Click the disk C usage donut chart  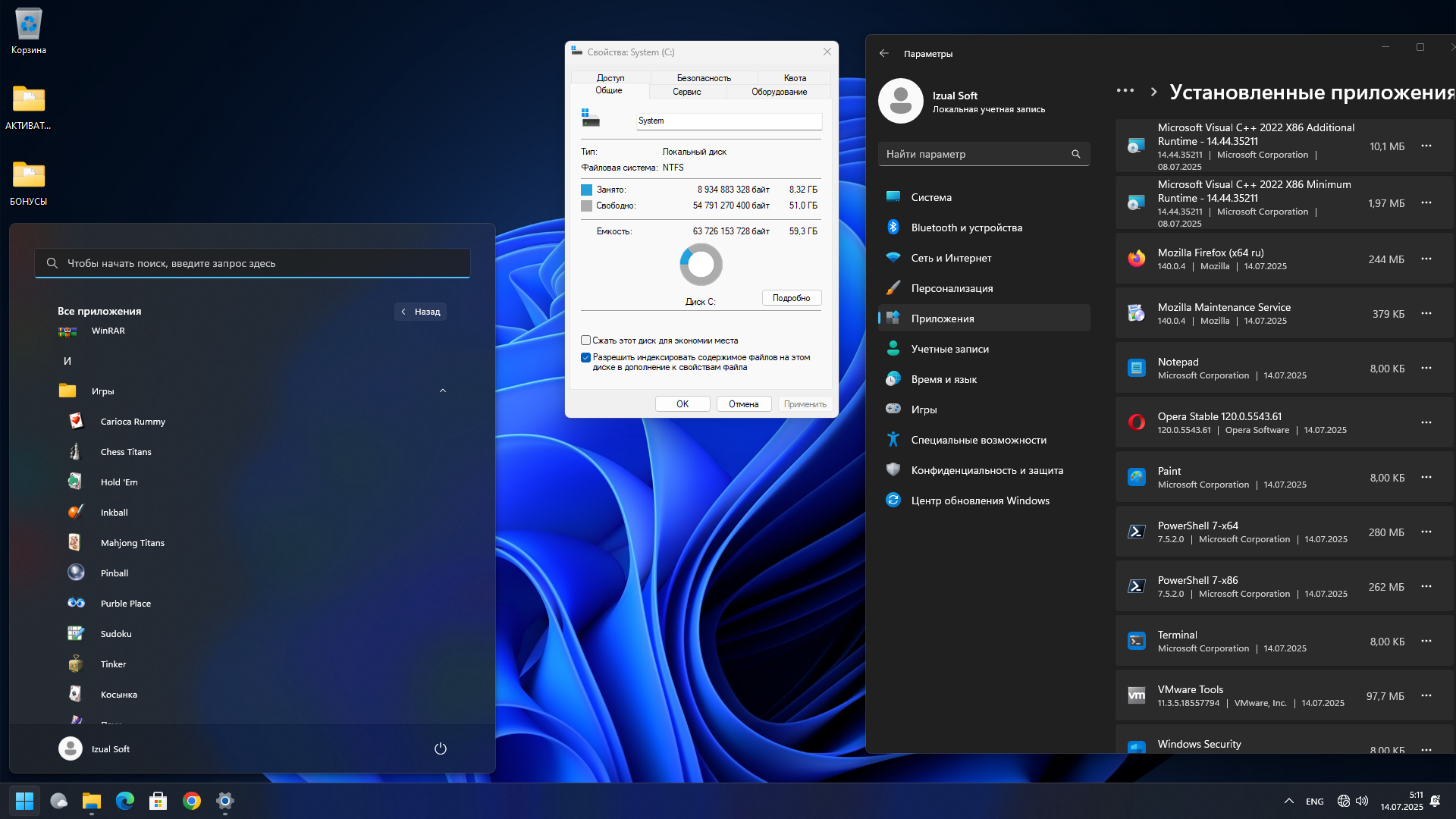pyautogui.click(x=701, y=264)
